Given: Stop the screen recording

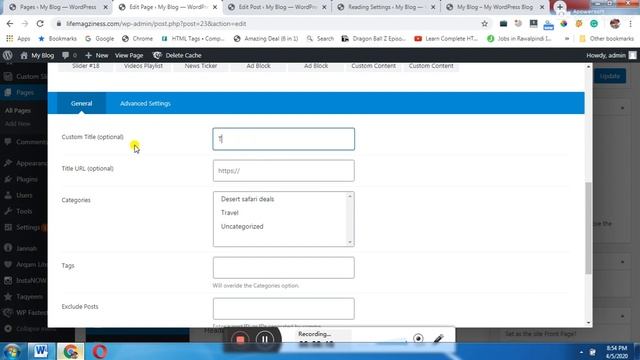Looking at the screenshot, I should (240, 340).
